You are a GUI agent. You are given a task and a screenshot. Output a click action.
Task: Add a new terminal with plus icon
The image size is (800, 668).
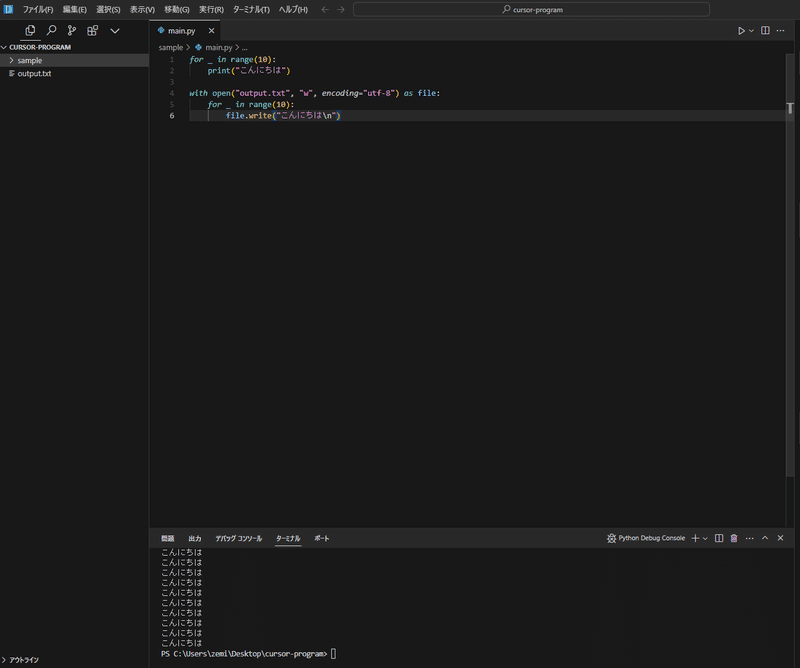coord(696,538)
